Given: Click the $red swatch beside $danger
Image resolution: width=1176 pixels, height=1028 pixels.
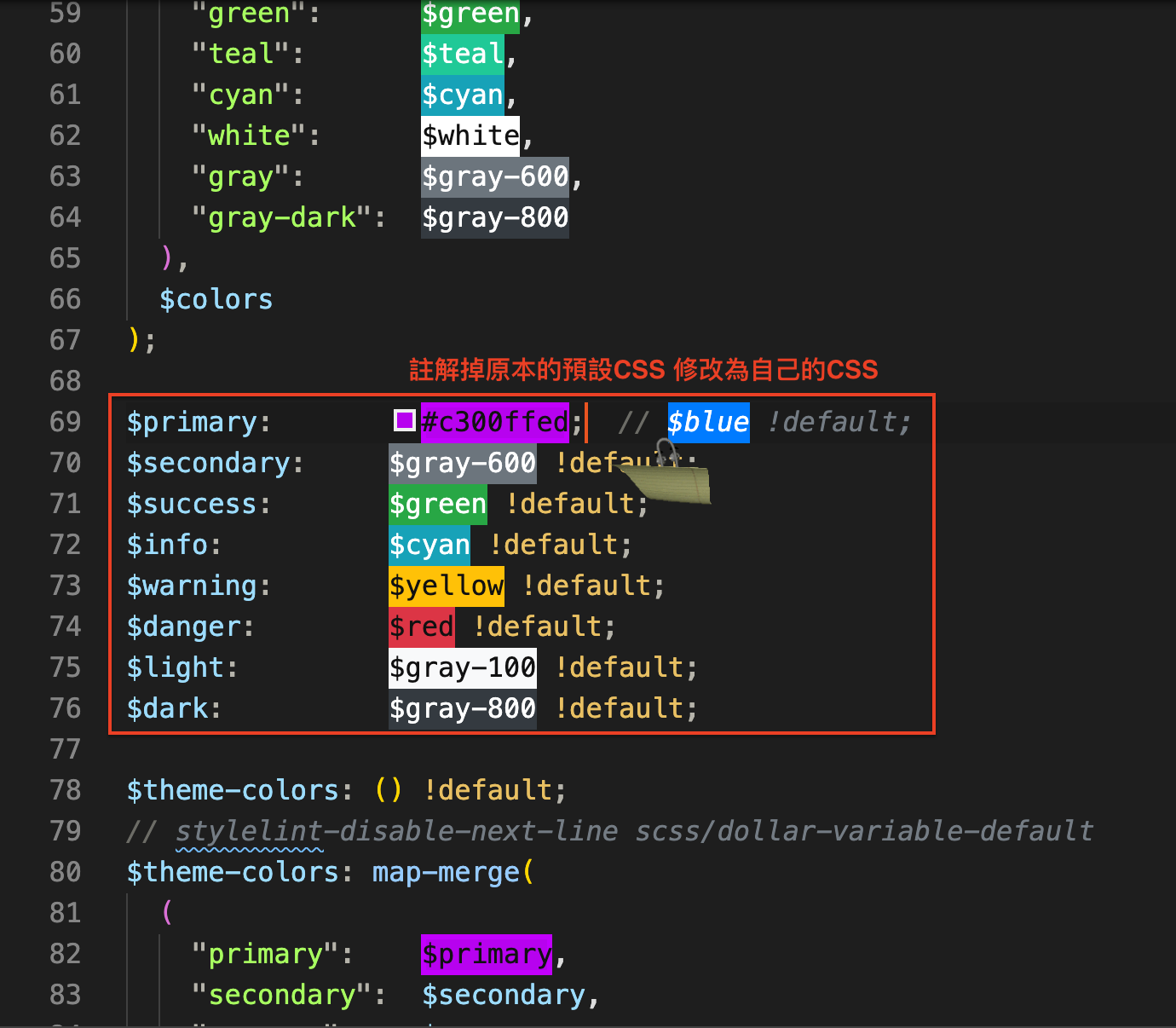Looking at the screenshot, I should [x=420, y=627].
